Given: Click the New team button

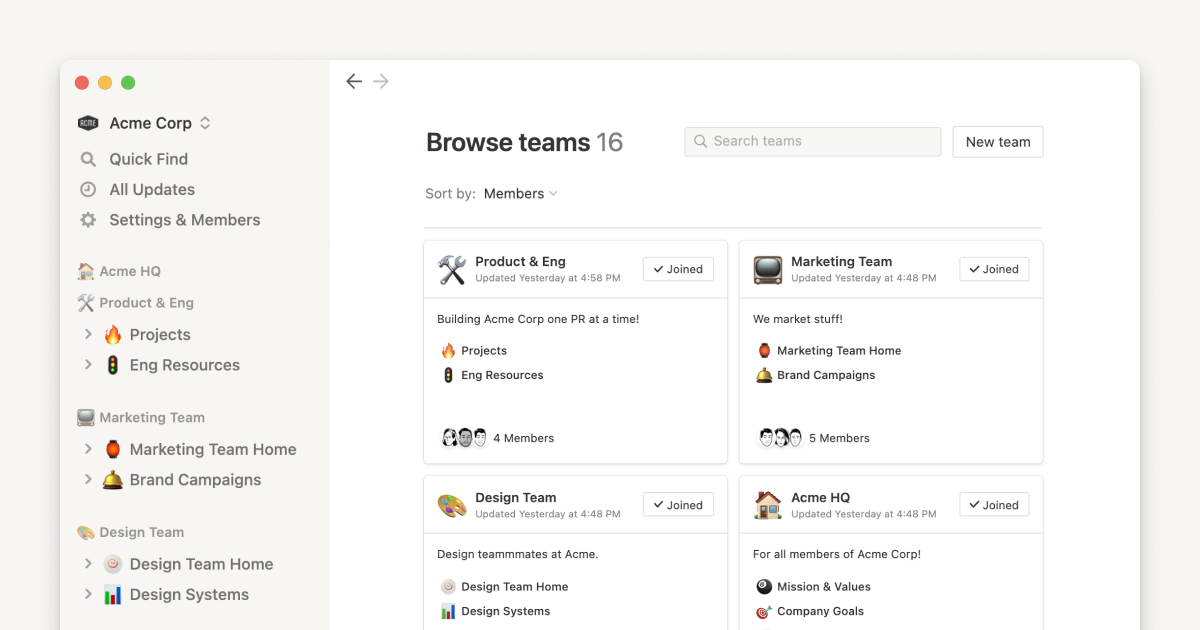Looking at the screenshot, I should 997,142.
